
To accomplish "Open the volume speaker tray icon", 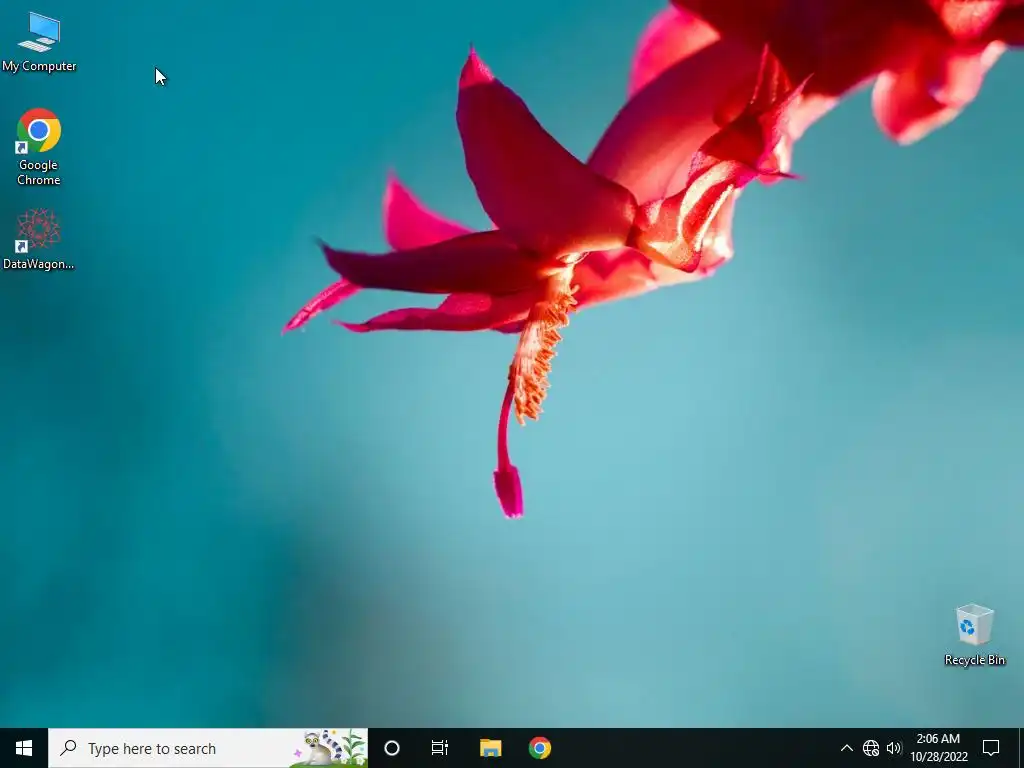I will [894, 748].
